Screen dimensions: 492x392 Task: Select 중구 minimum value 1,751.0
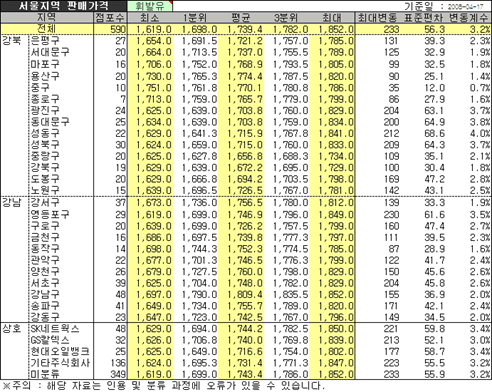[154, 88]
